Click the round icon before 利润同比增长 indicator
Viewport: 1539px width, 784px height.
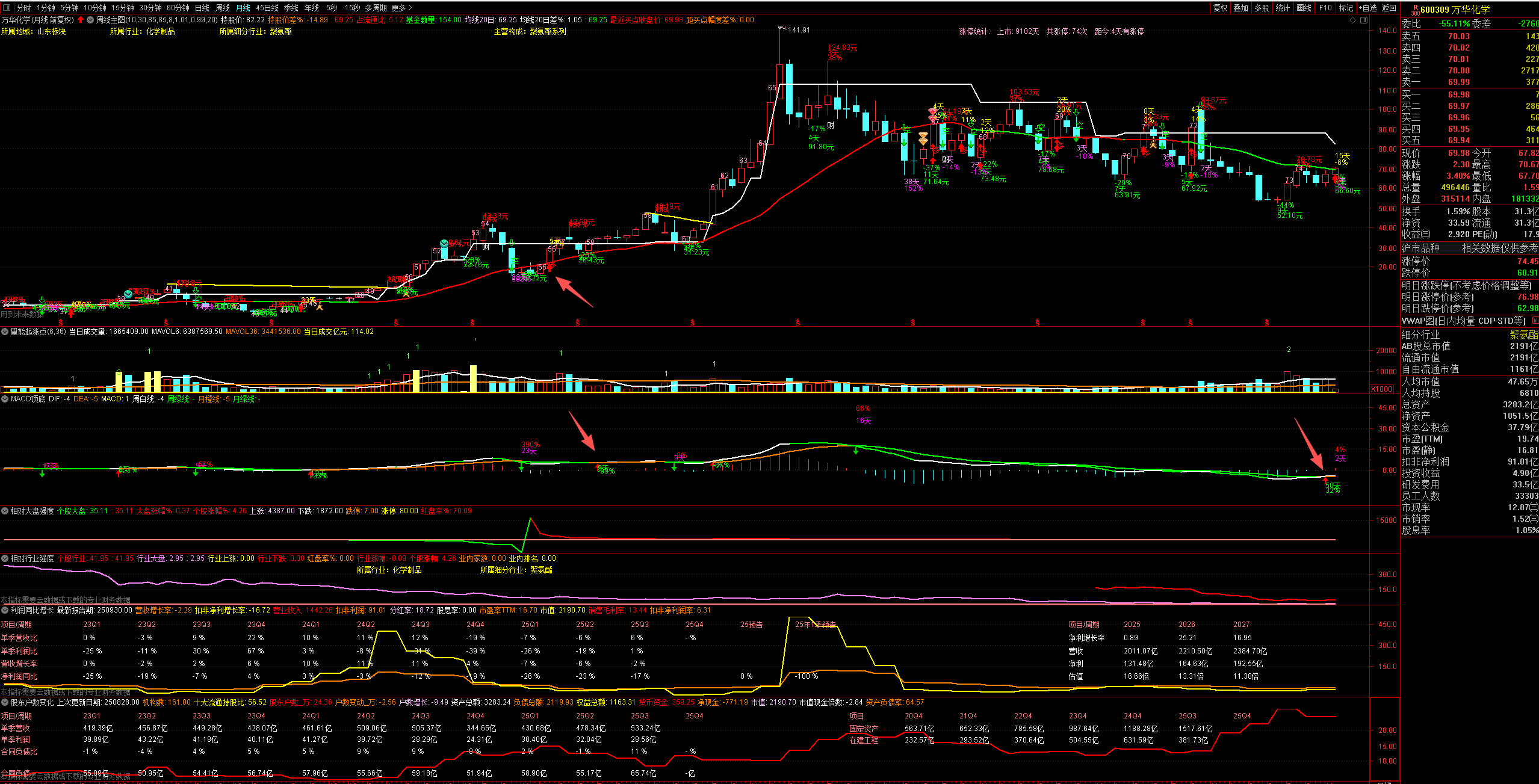tap(5, 610)
